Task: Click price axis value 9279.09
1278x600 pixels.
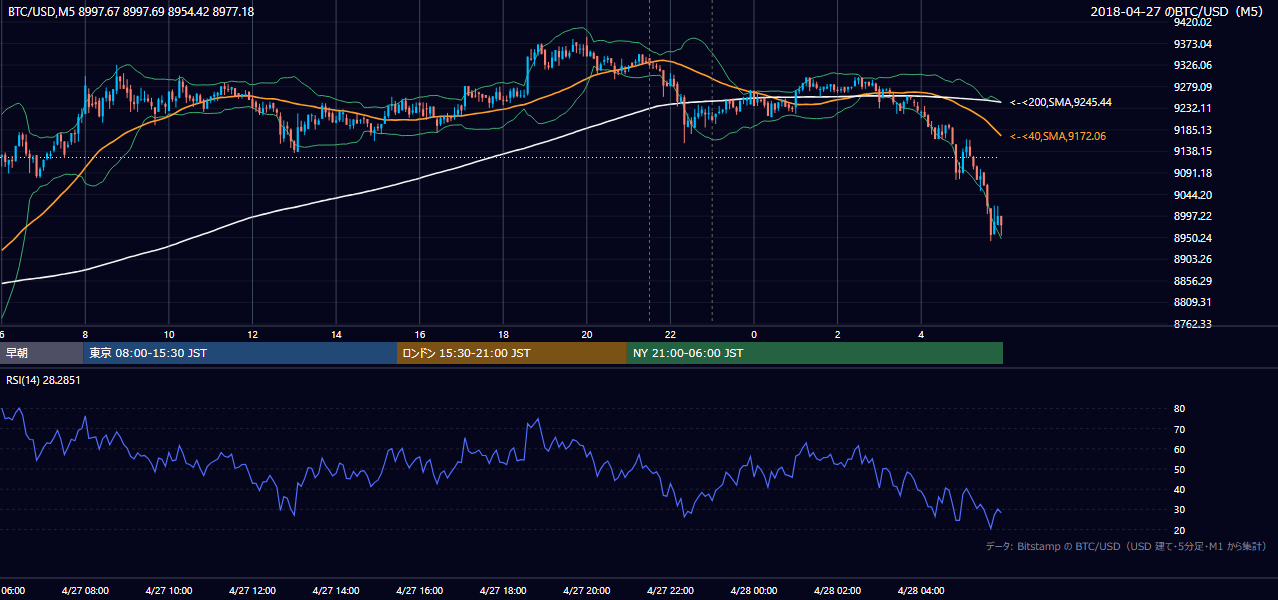Action: pos(1192,87)
